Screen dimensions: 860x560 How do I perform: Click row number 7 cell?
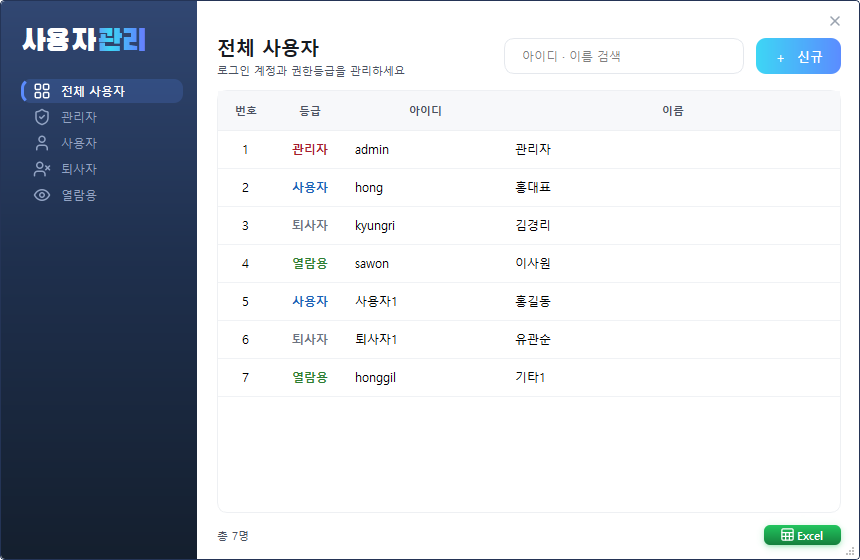point(245,378)
